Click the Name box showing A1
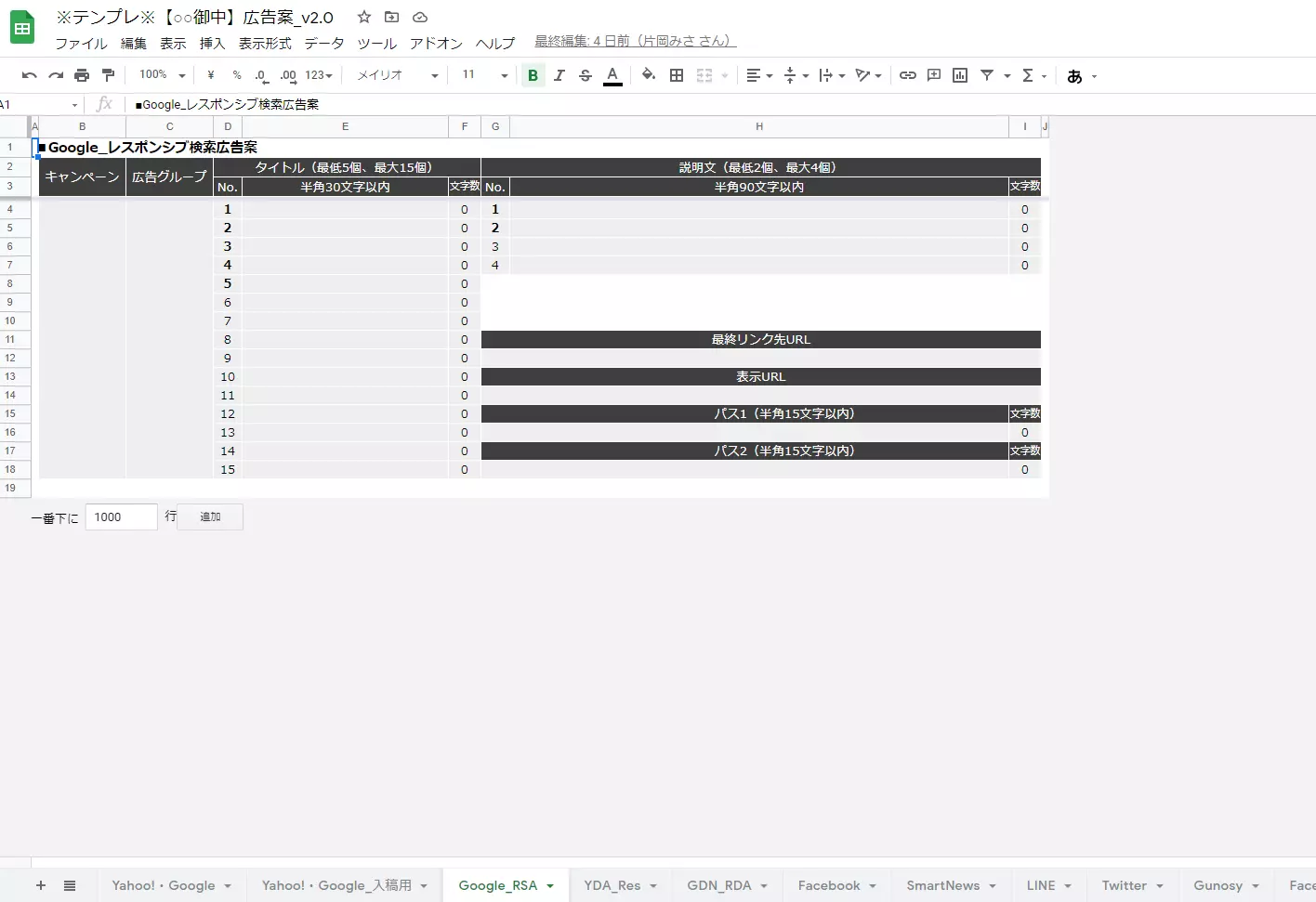1316x902 pixels. point(41,104)
